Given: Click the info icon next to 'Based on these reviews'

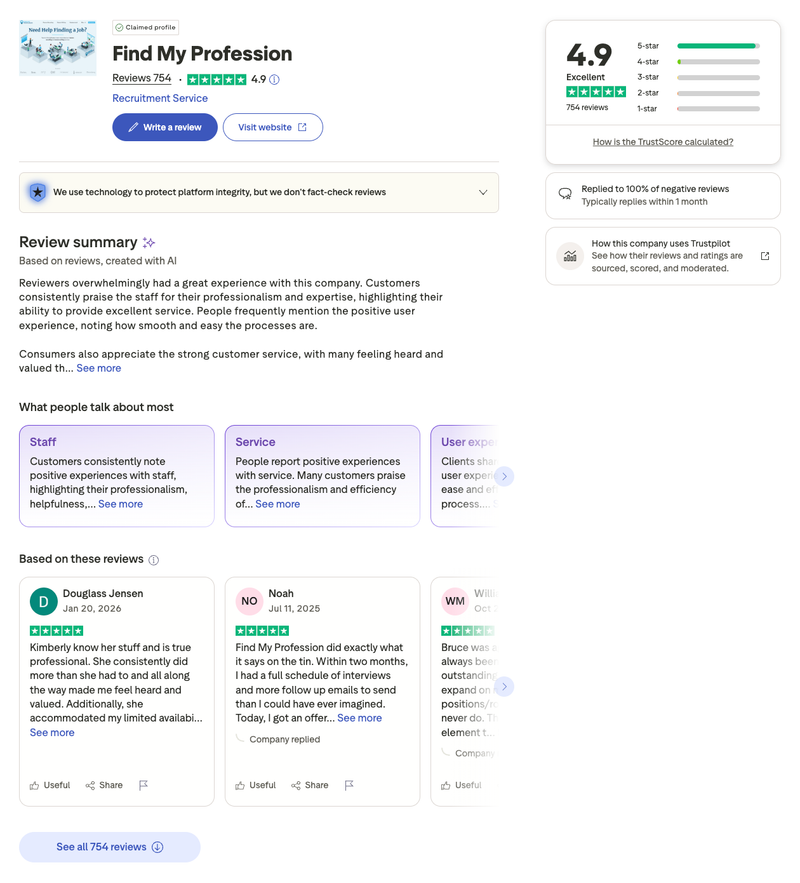Looking at the screenshot, I should [152, 560].
